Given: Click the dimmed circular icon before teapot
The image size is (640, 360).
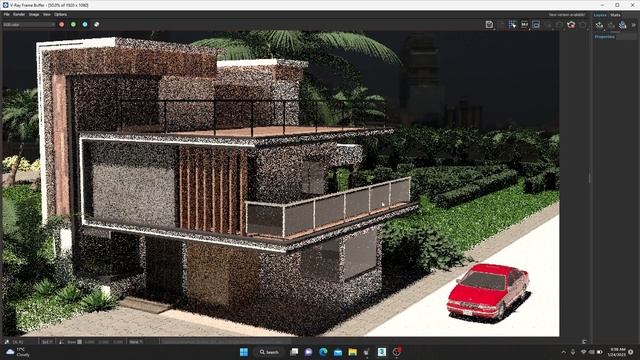Looking at the screenshot, I should (560, 25).
